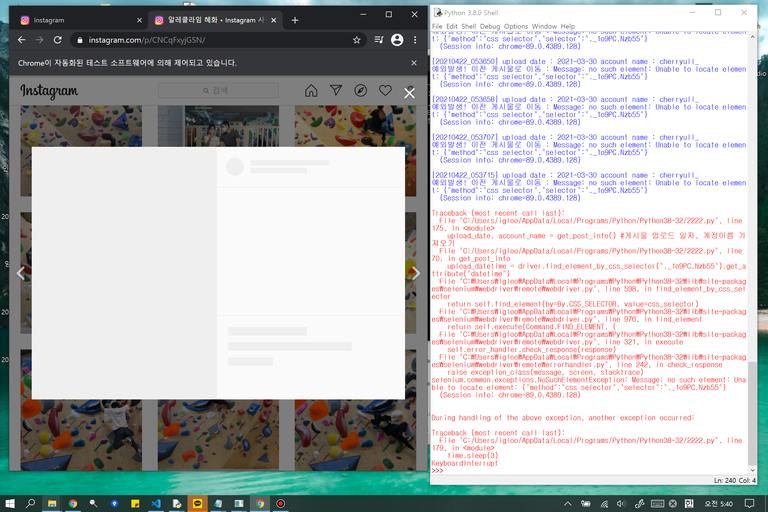
Task: Open Debug menu in Python Shell
Action: (x=490, y=26)
